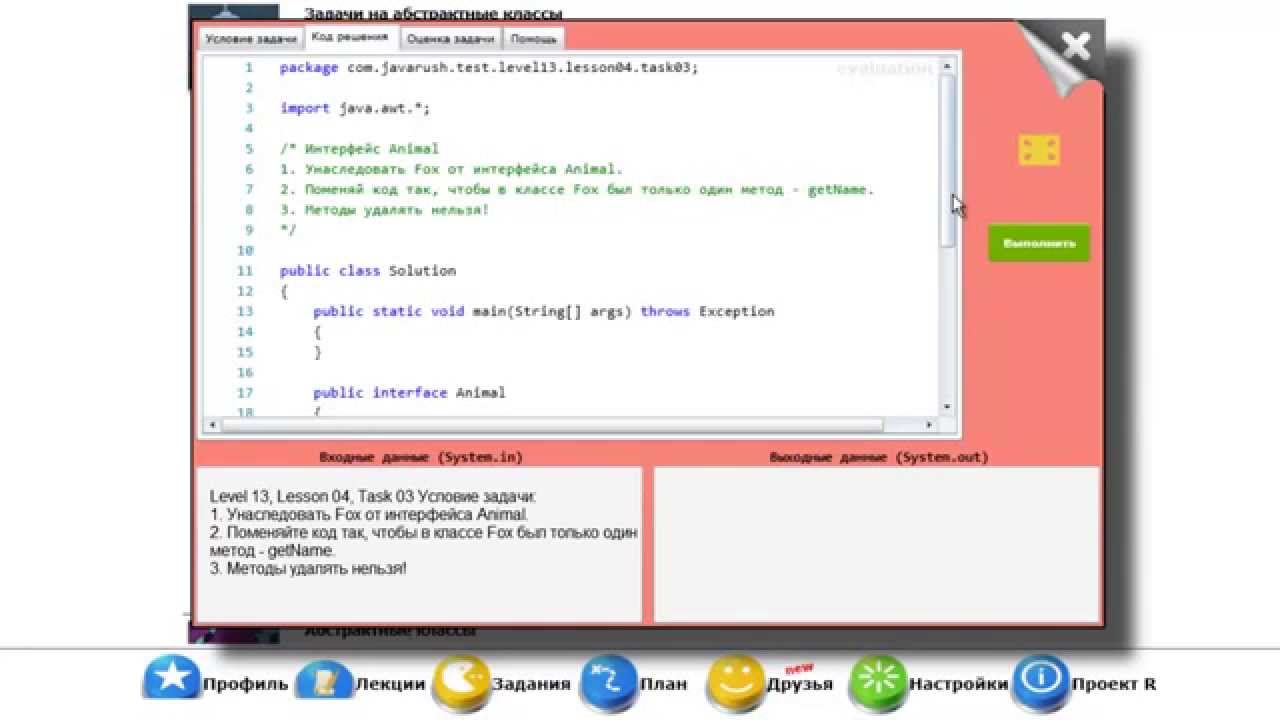
Task: Click line number 11 in gutter
Action: point(246,271)
